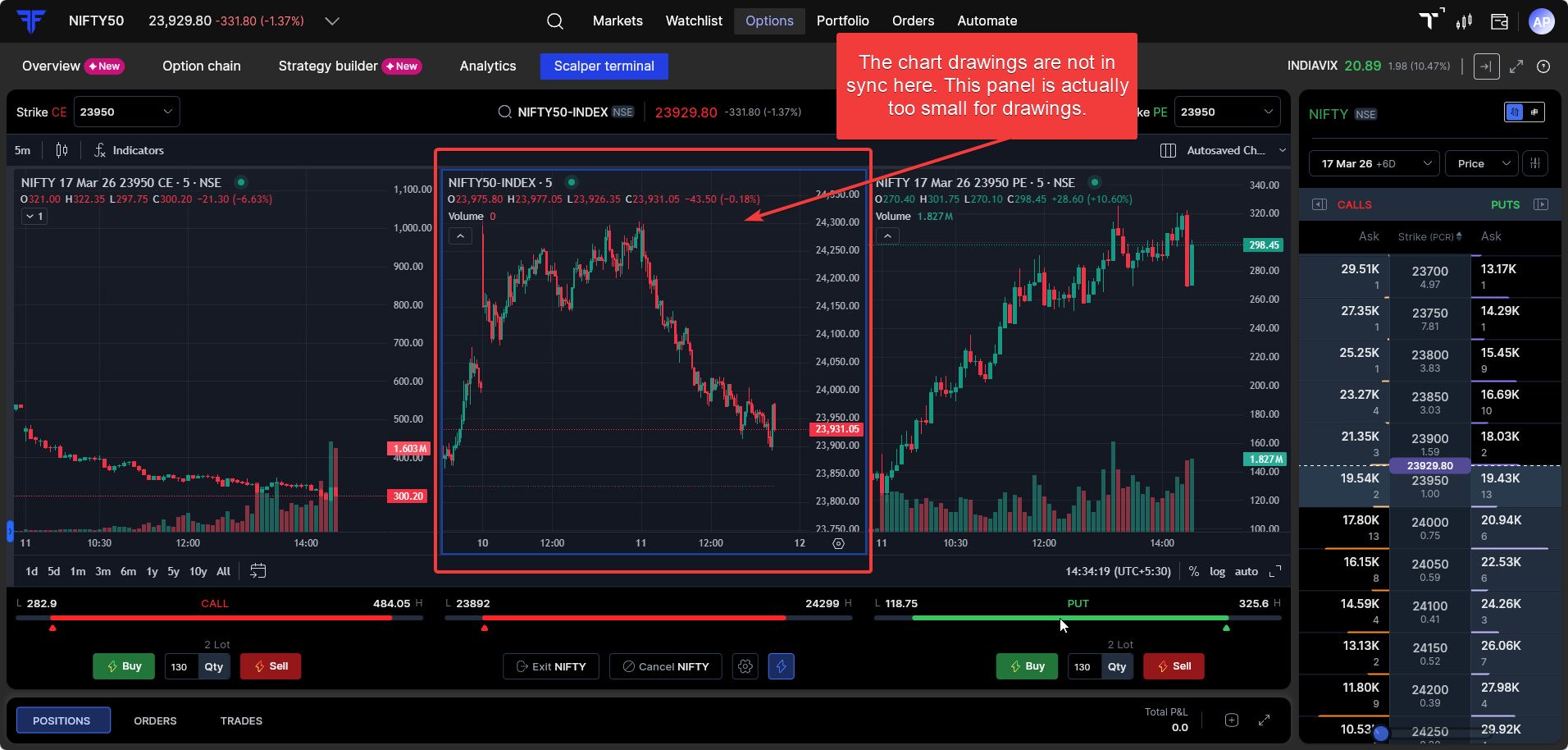Image resolution: width=1568 pixels, height=750 pixels.
Task: Toggle log scale on the chart
Action: [x=1217, y=571]
